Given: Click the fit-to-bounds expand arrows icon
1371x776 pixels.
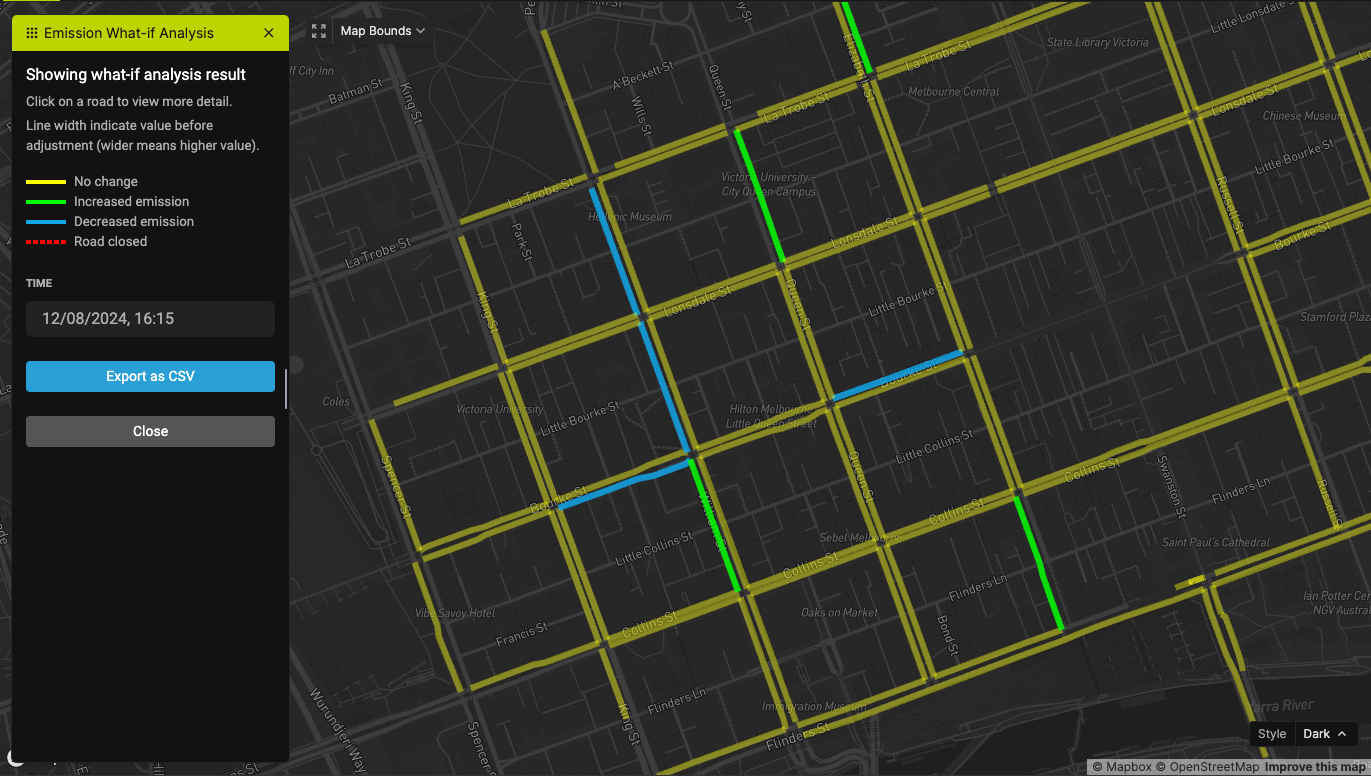Looking at the screenshot, I should pos(319,31).
